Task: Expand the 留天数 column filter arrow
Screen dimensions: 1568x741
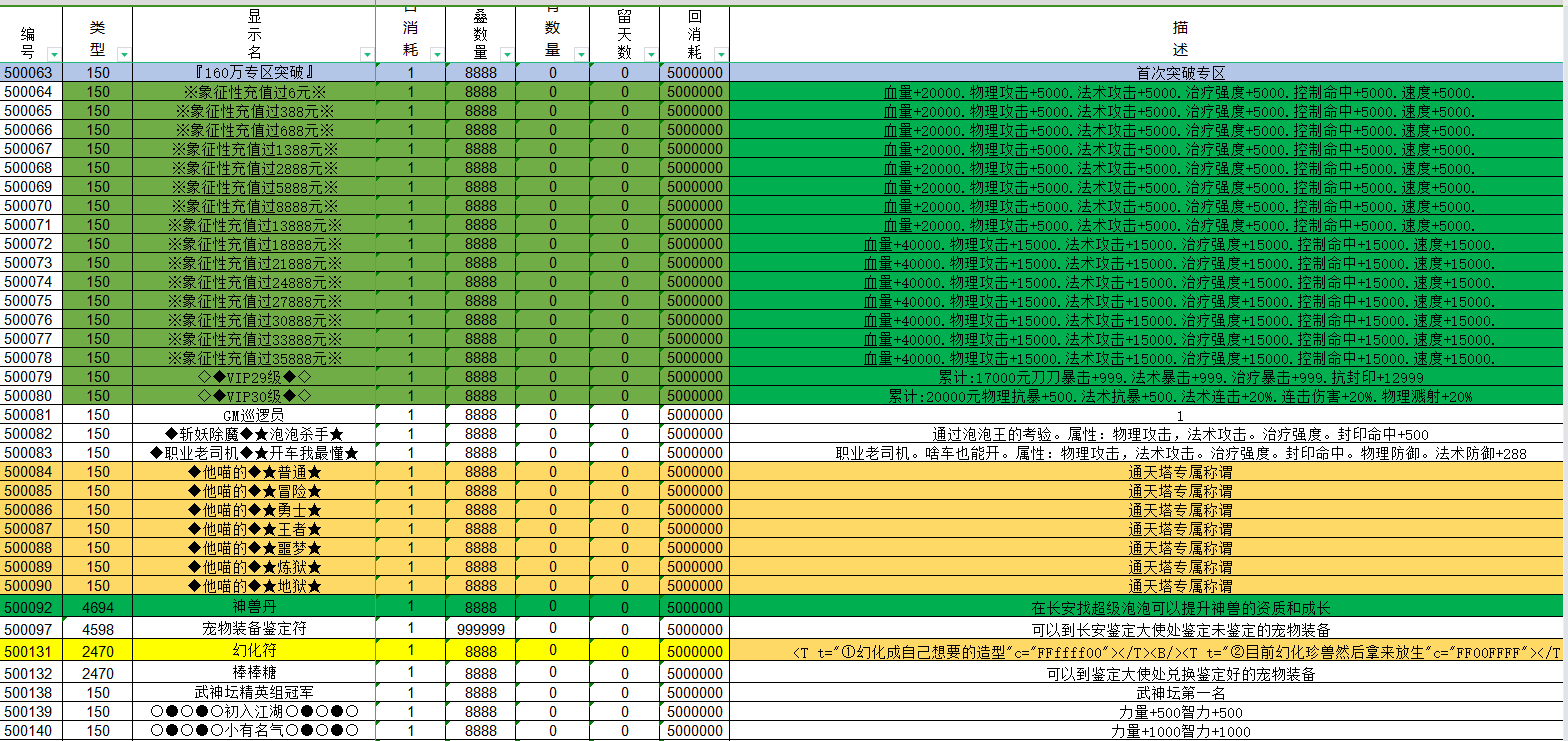Action: click(x=650, y=54)
